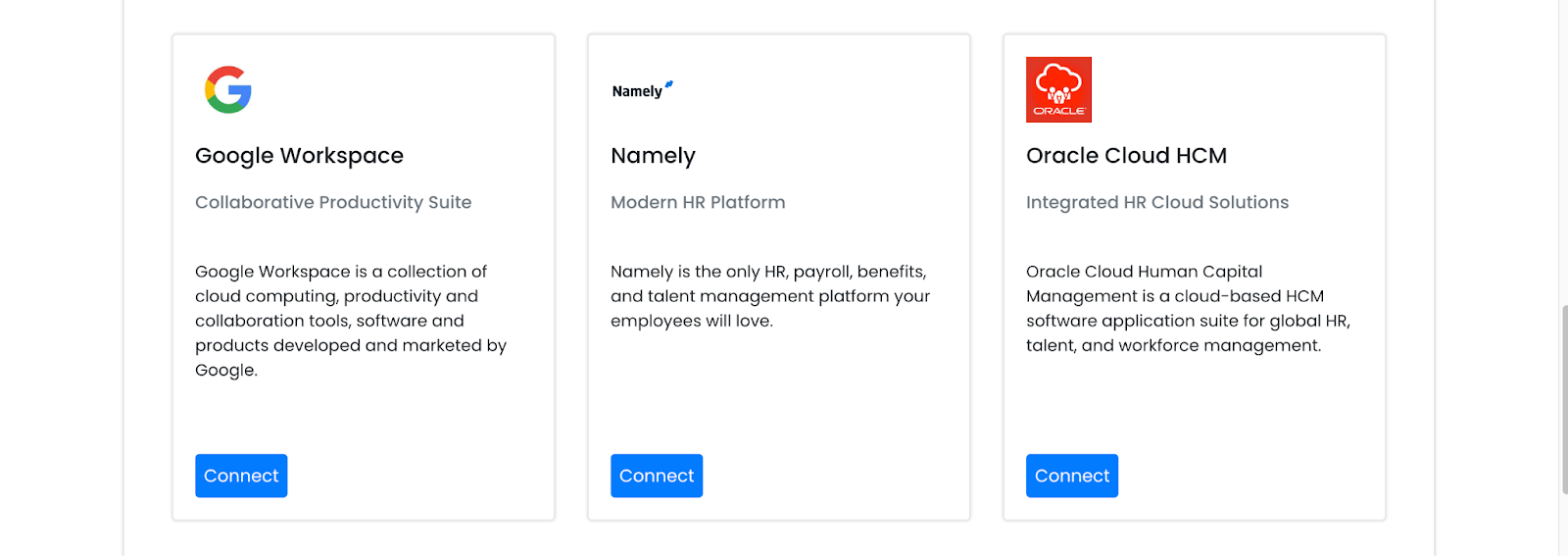Click the Integrated HR Cloud Solutions subtitle
This screenshot has height=556, width=1568.
[1157, 202]
